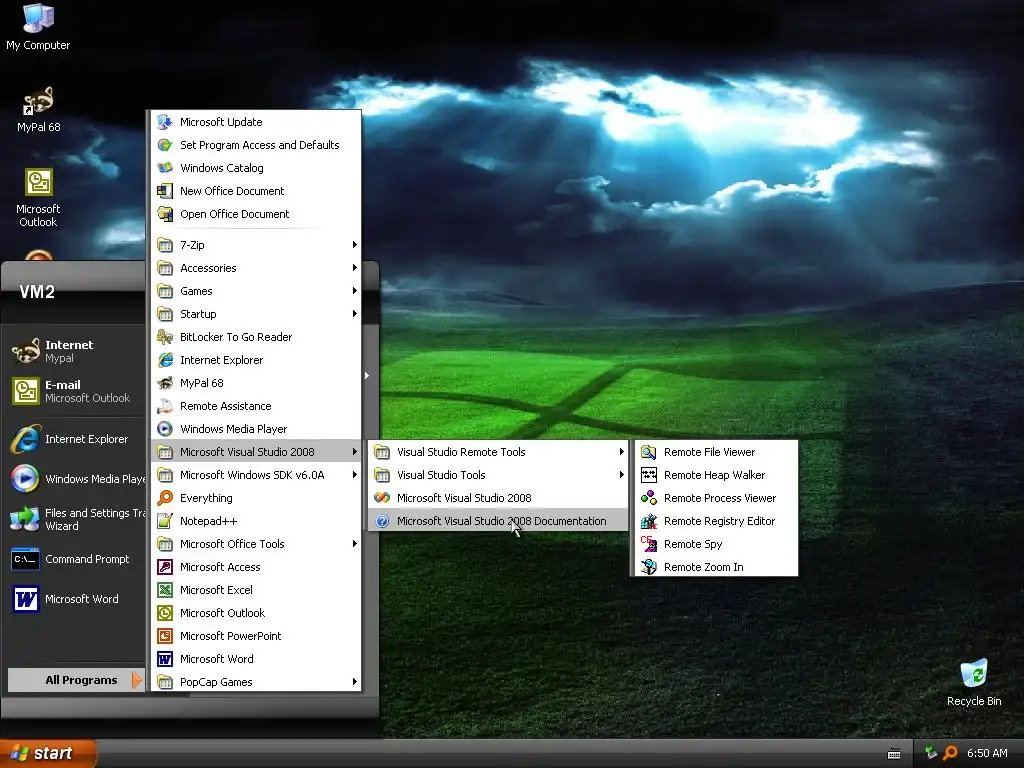The height and width of the screenshot is (768, 1024).
Task: Open Command Prompt from start menu
Action: (x=76, y=559)
